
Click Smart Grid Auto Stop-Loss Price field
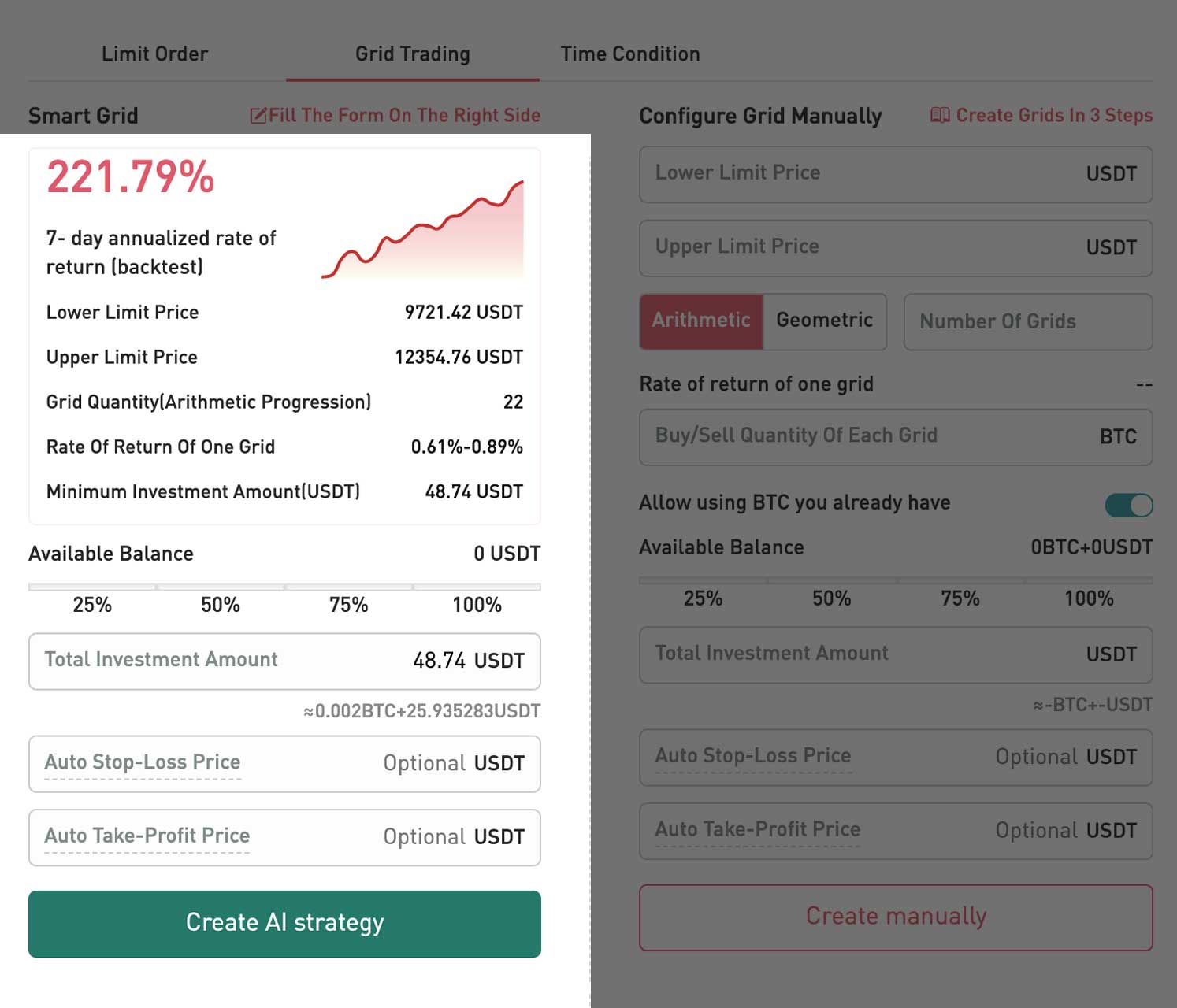point(284,764)
